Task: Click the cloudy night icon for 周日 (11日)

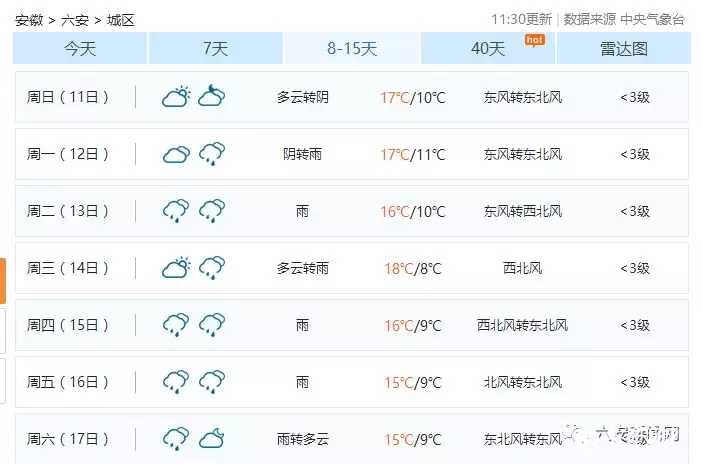Action: [x=211, y=97]
